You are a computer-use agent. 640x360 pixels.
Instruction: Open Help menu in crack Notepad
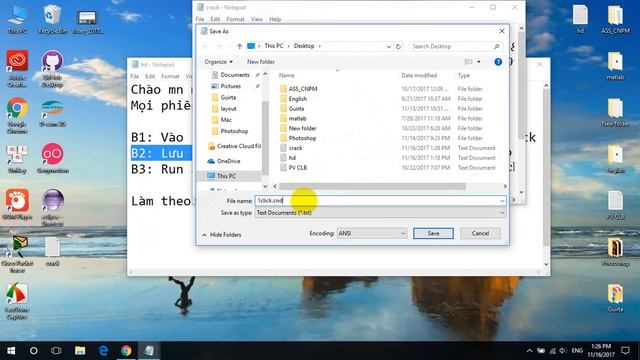[x=275, y=19]
